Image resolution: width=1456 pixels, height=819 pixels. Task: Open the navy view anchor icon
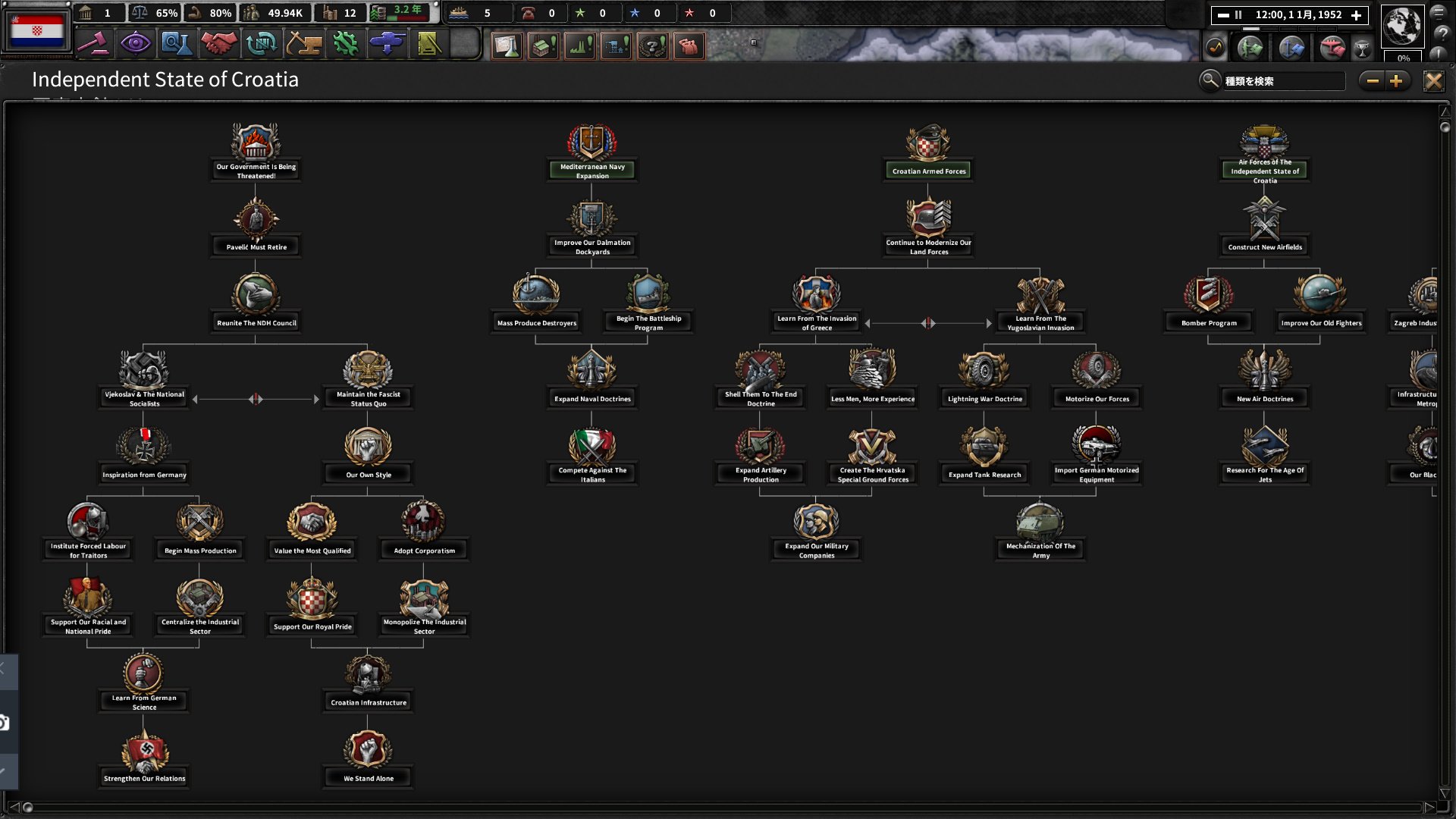coord(1291,48)
